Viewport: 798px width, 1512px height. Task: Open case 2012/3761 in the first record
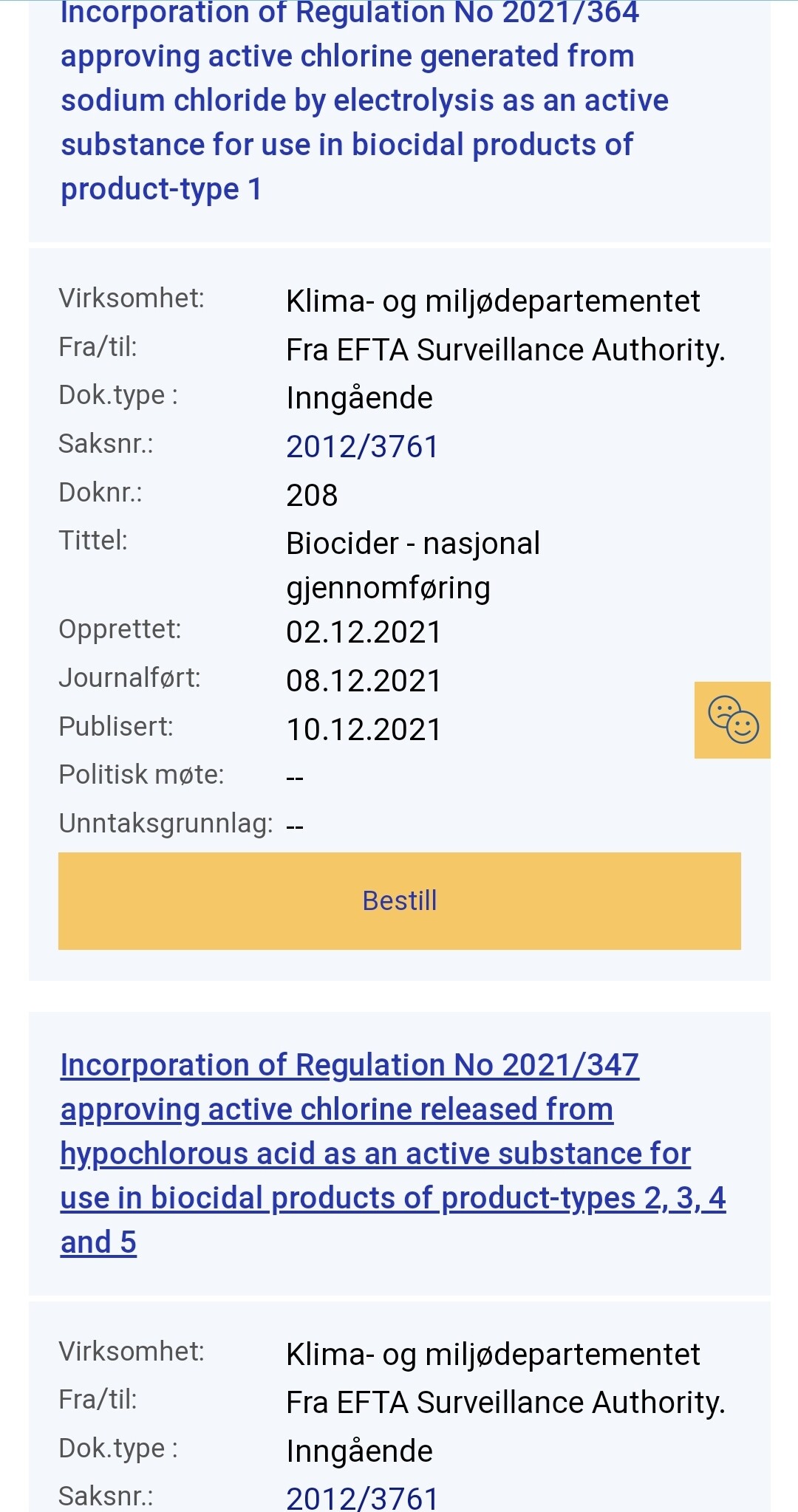[x=362, y=447]
